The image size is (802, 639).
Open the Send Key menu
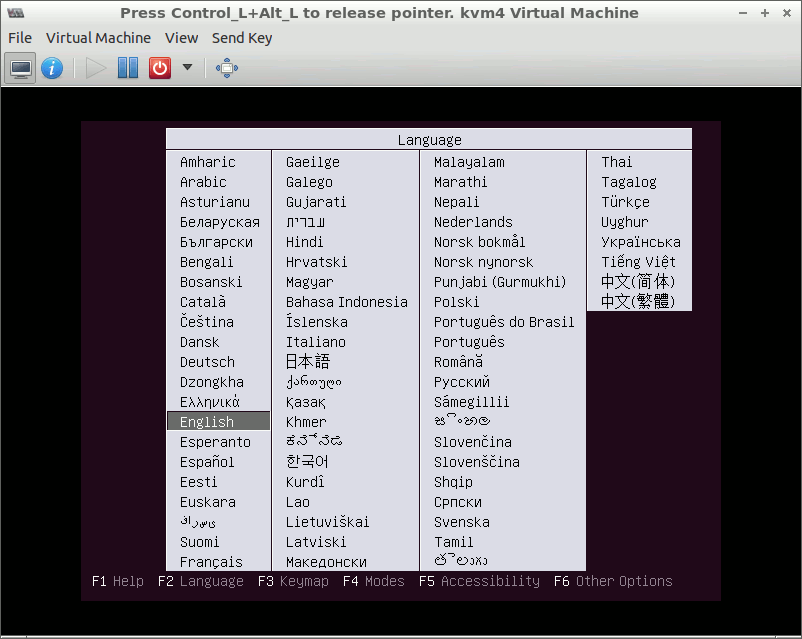[242, 38]
